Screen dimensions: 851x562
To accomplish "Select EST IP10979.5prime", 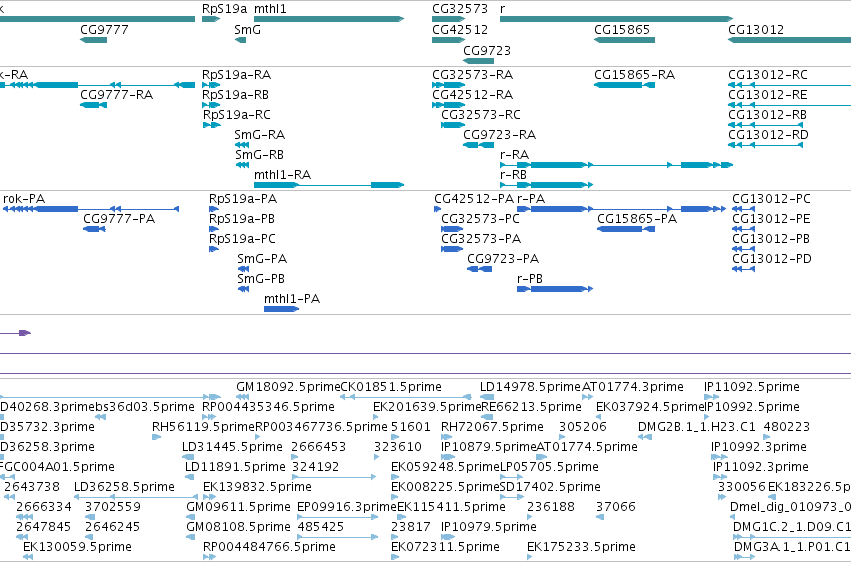I will pyautogui.click(x=448, y=537).
